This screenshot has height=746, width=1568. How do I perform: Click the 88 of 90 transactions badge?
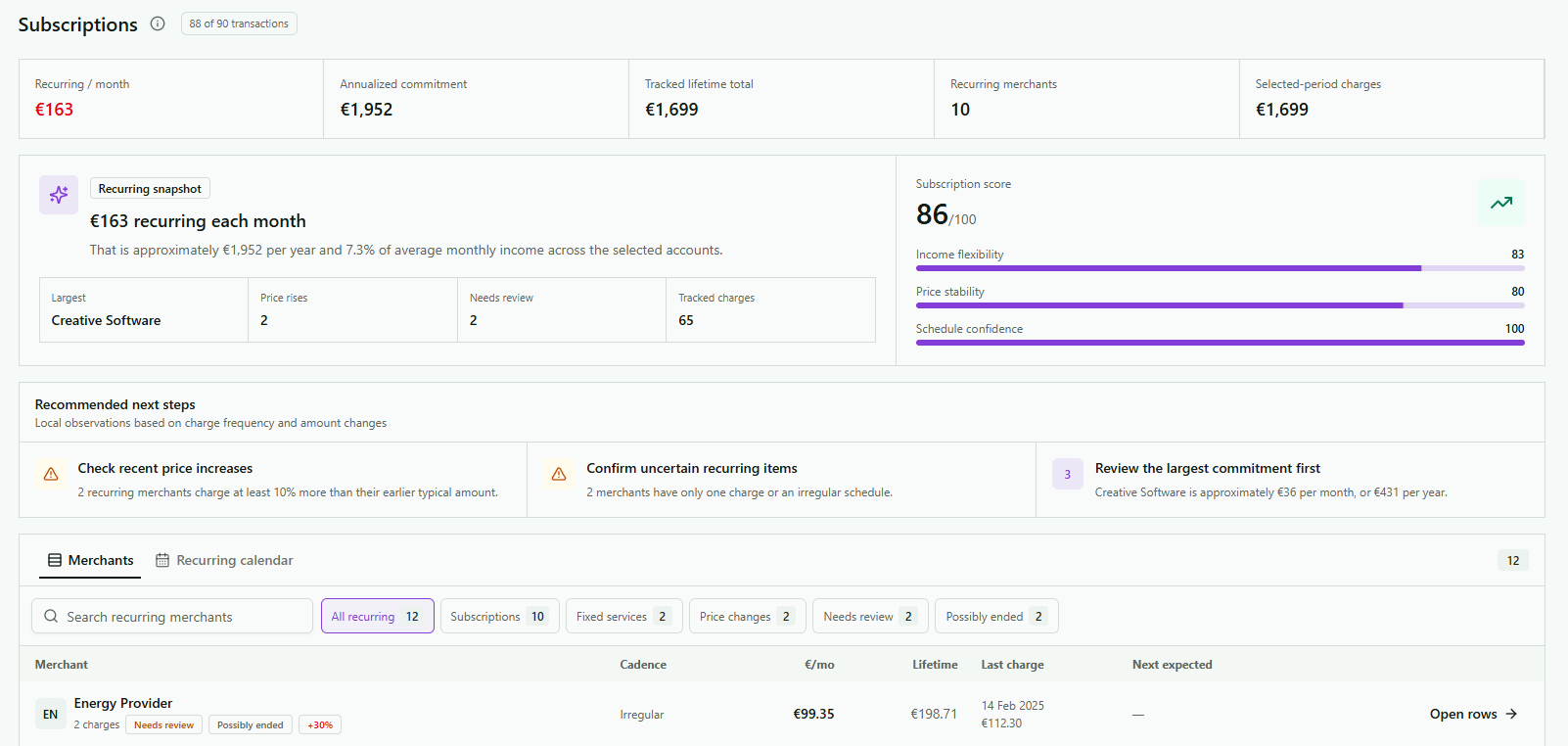[239, 23]
